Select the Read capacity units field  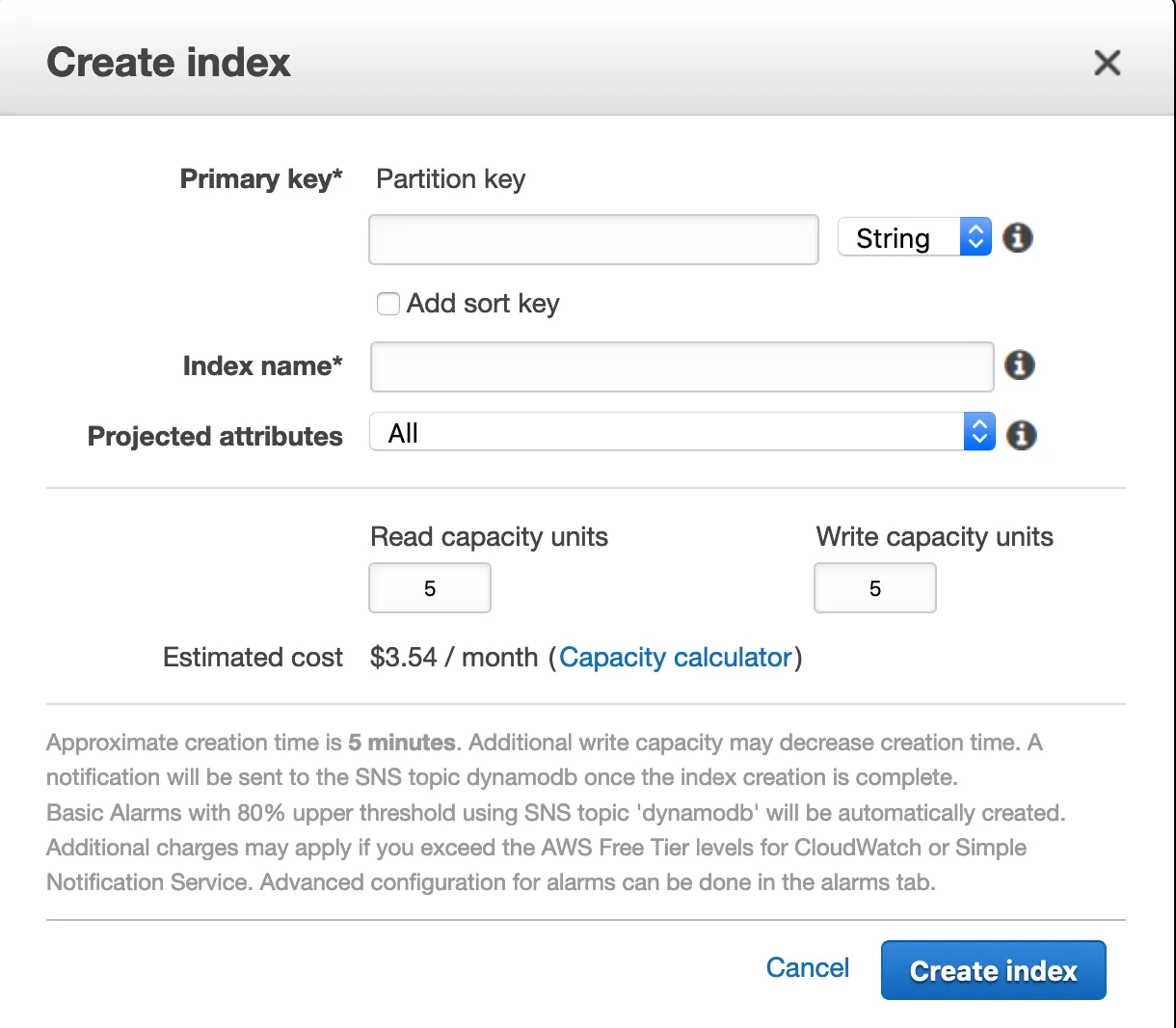click(430, 588)
